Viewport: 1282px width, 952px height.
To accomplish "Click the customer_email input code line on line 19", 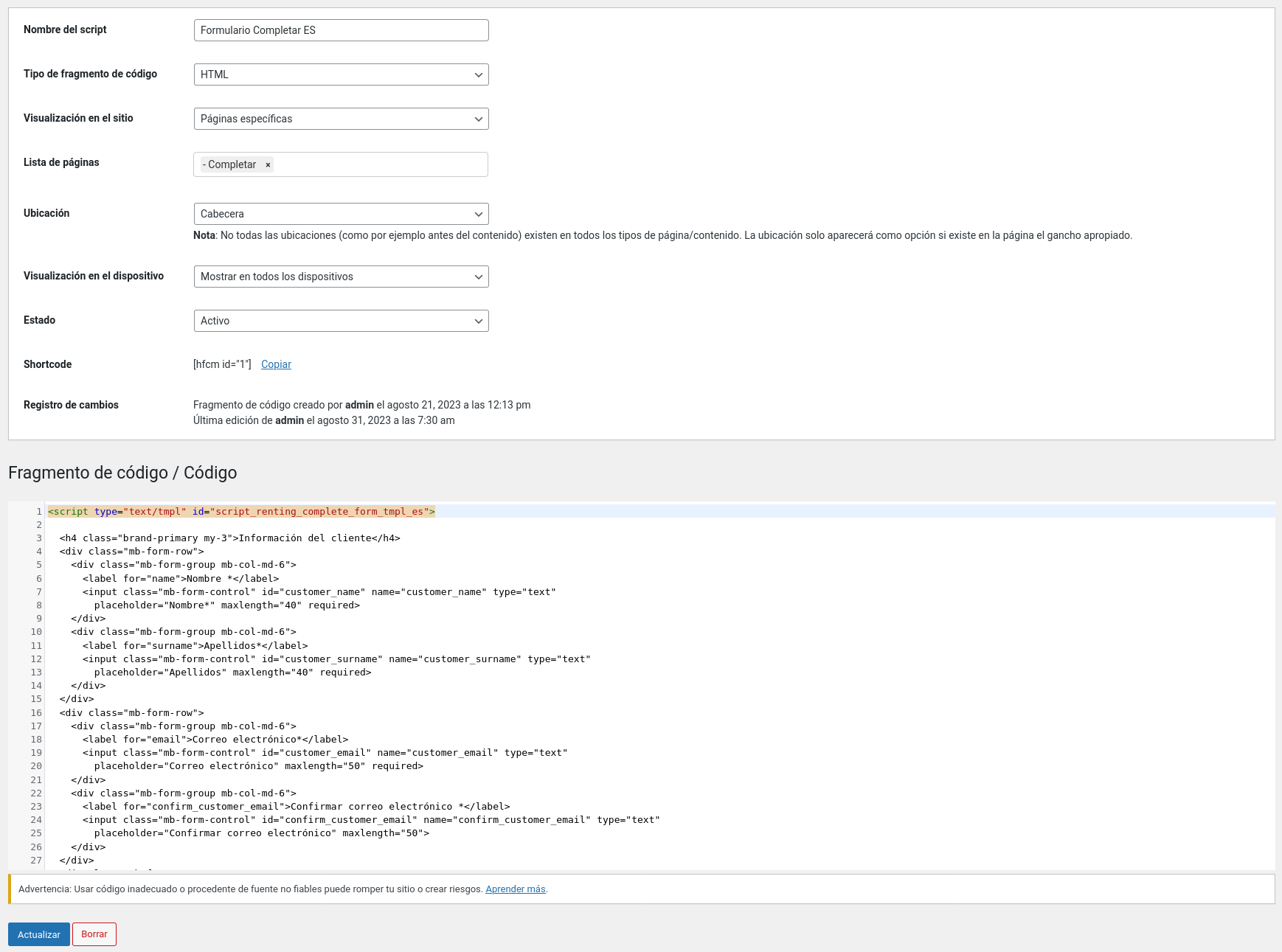I will [325, 753].
